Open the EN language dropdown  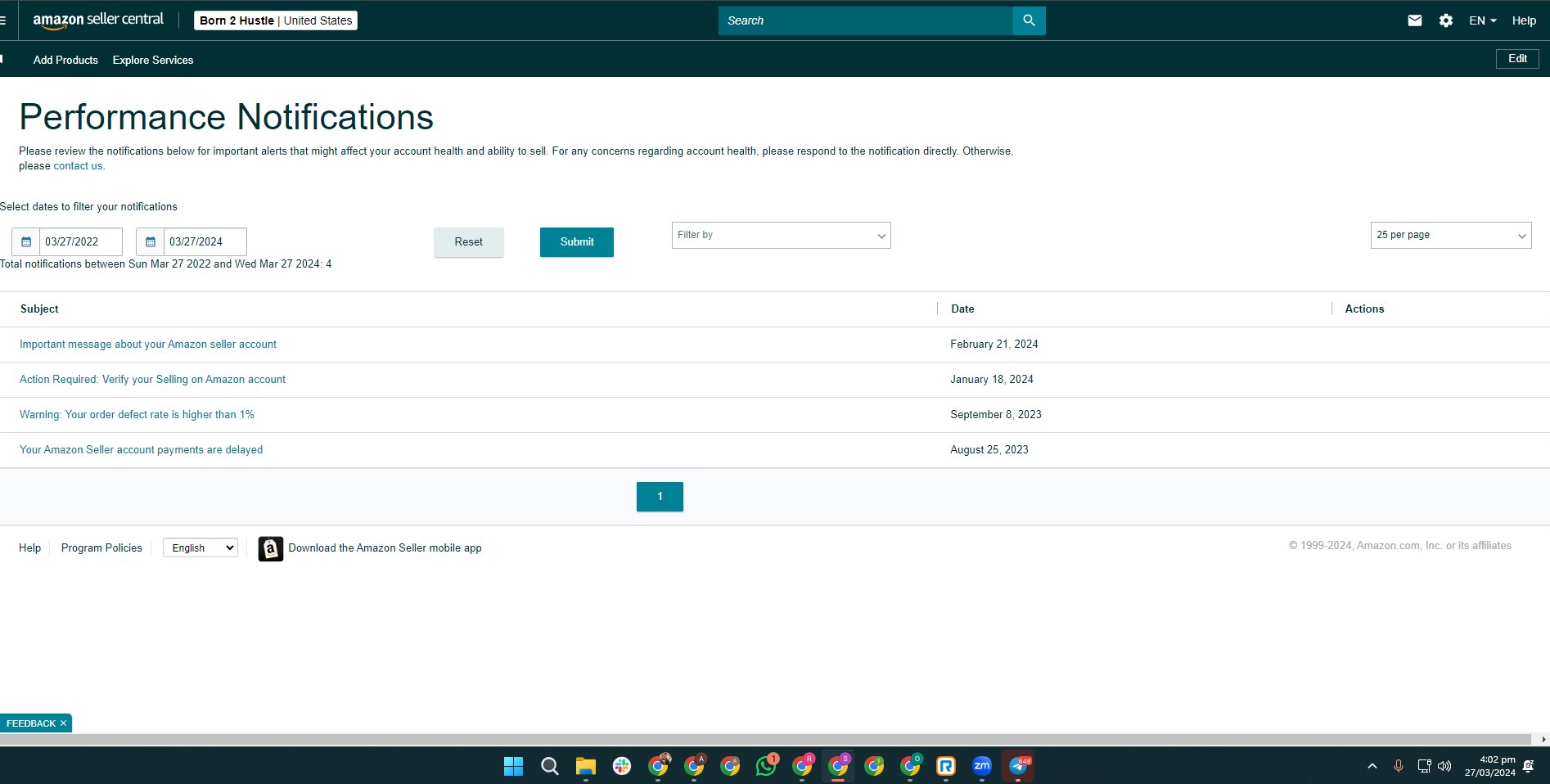pyautogui.click(x=1483, y=20)
